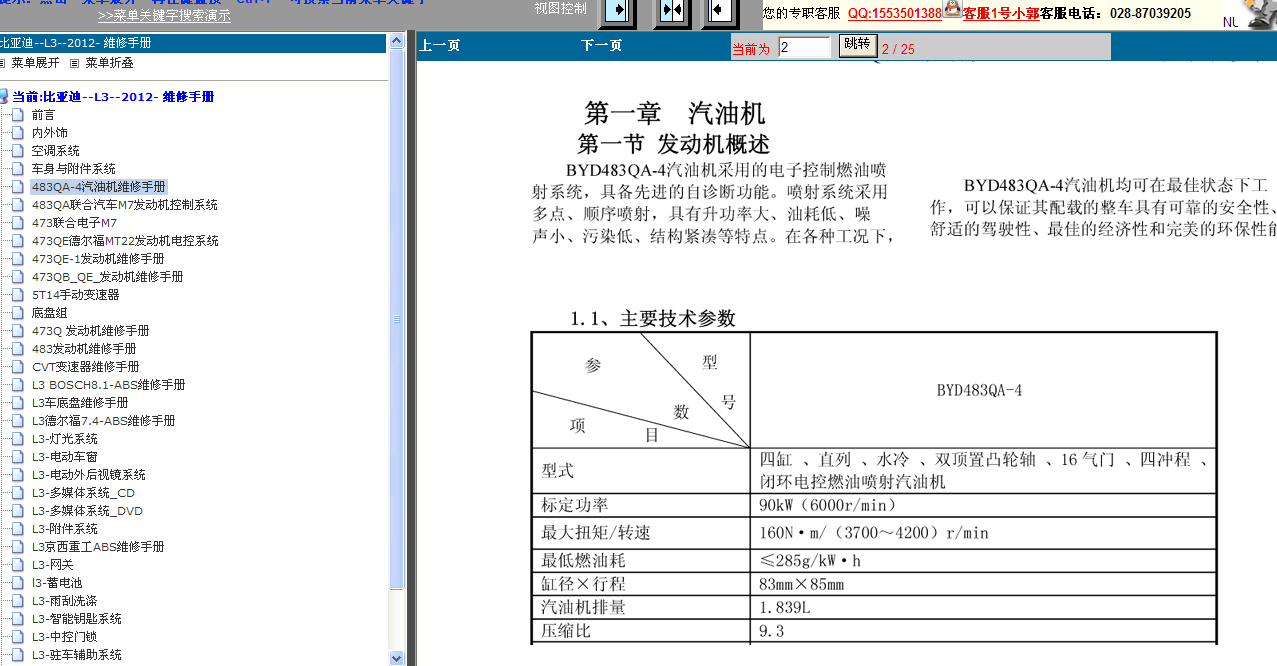Open L3车底盘维修手册
Screen dimensions: 1277x666
(80, 403)
